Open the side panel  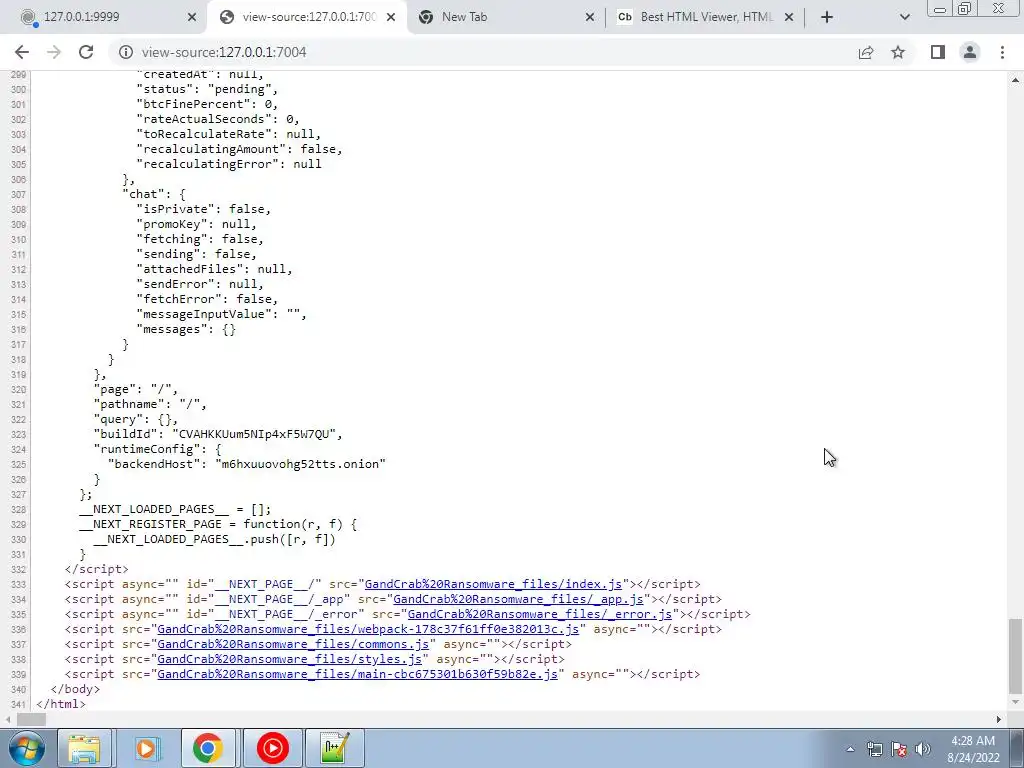pos(938,52)
